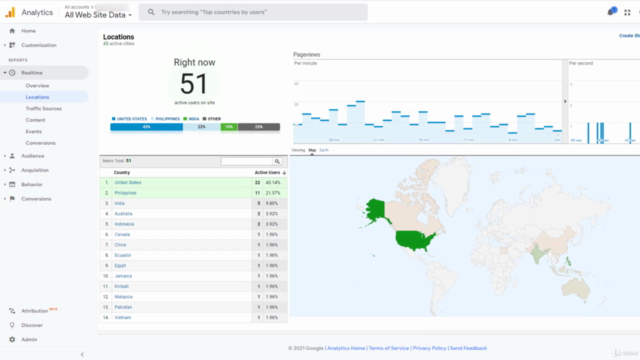Viewport: 640px width, 360px height.
Task: Expand the Behavior section arrow
Action: [x=5, y=184]
